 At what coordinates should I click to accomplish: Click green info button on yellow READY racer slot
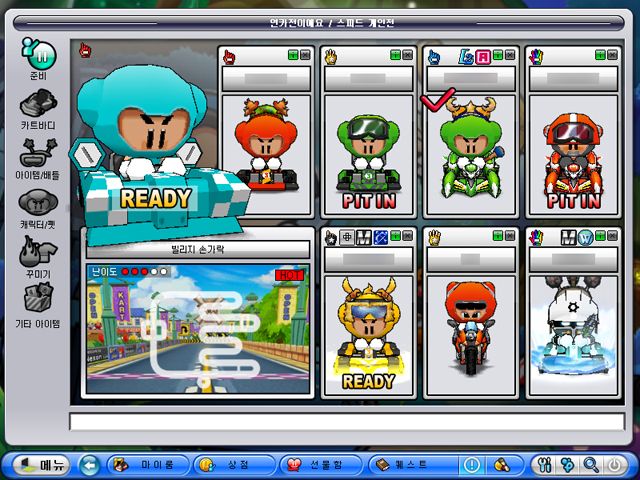pyautogui.click(x=396, y=236)
